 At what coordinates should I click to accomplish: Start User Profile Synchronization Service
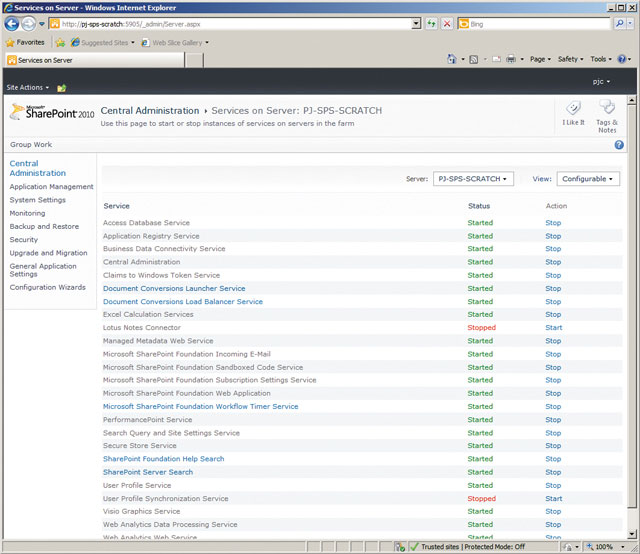pyautogui.click(x=553, y=498)
